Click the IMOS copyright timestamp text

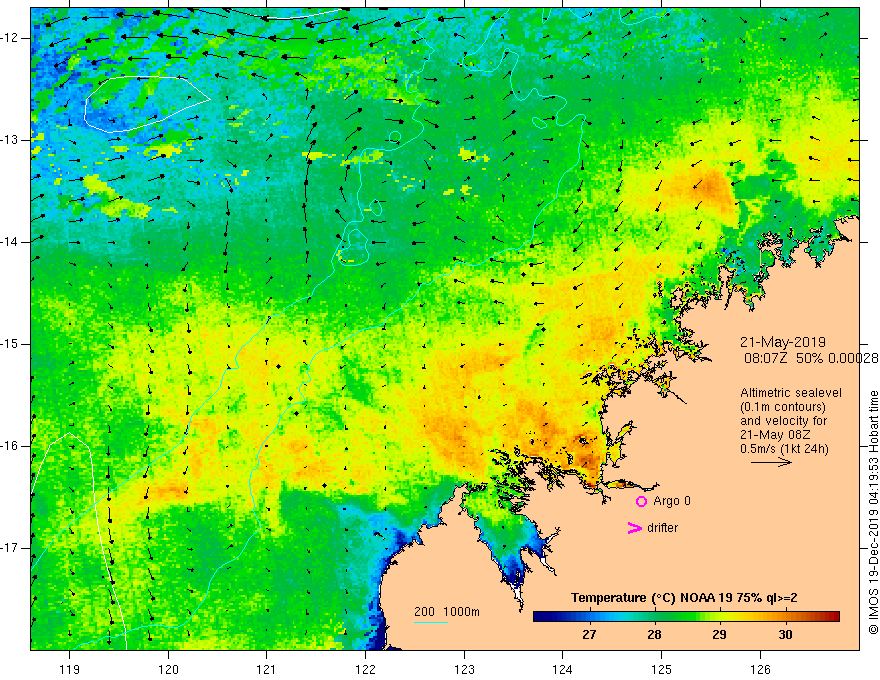click(873, 512)
